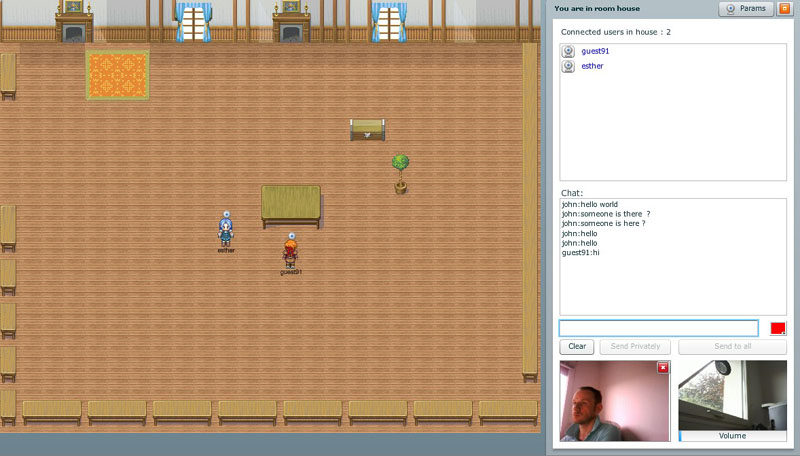Click the right webcam window video
This screenshot has height=456, width=800.
coord(732,396)
